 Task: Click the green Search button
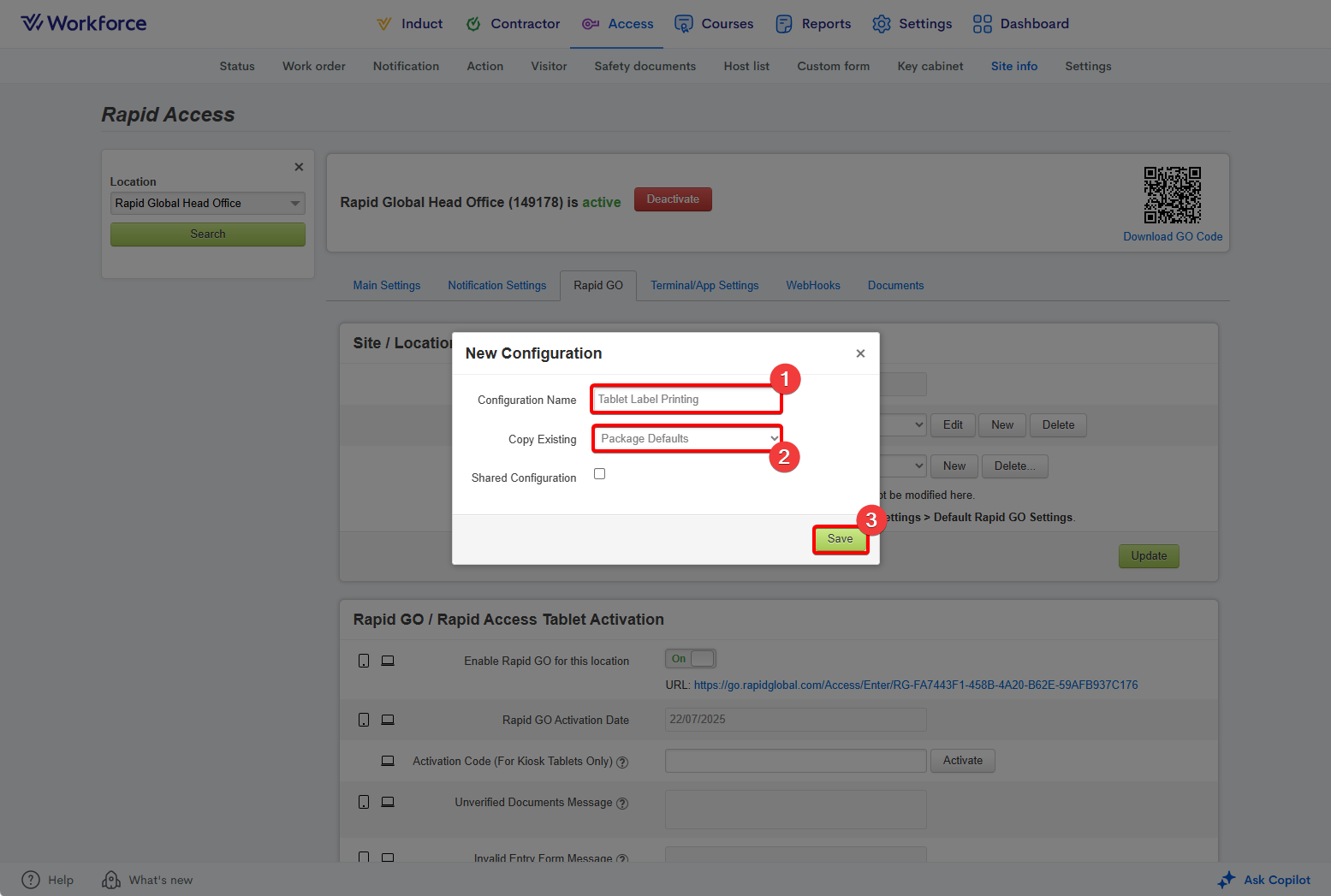[208, 234]
